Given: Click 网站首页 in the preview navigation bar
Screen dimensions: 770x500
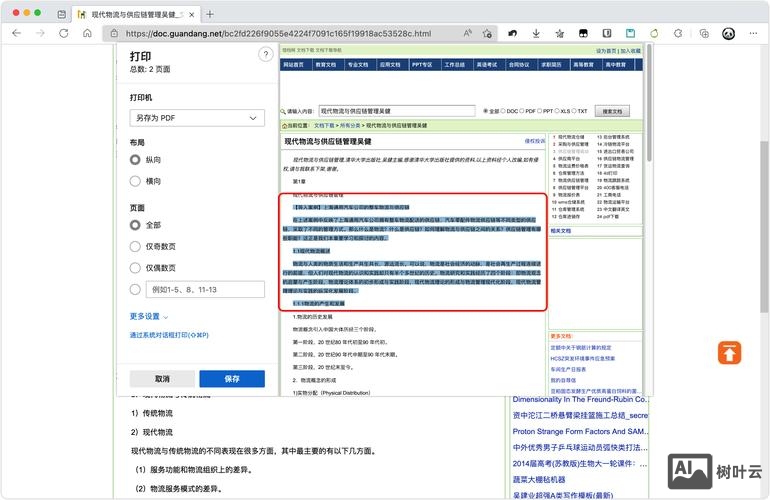Looking at the screenshot, I should coord(294,65).
